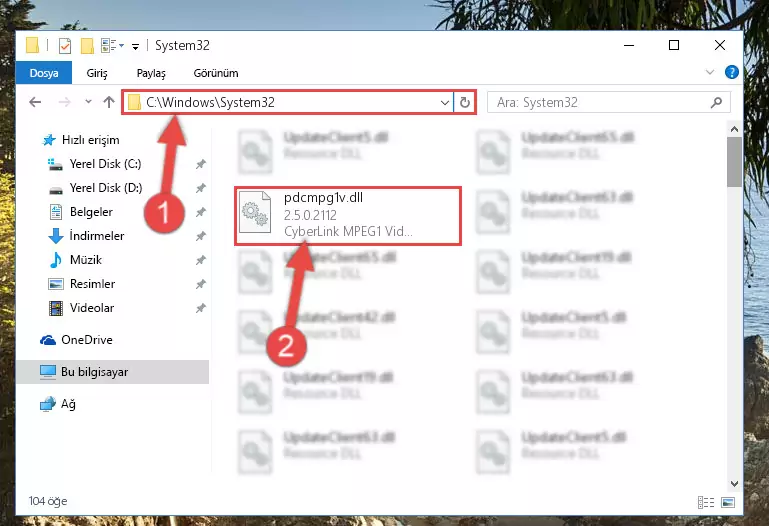Expand the ribbon with the chevron
769x526 pixels.
click(x=709, y=73)
